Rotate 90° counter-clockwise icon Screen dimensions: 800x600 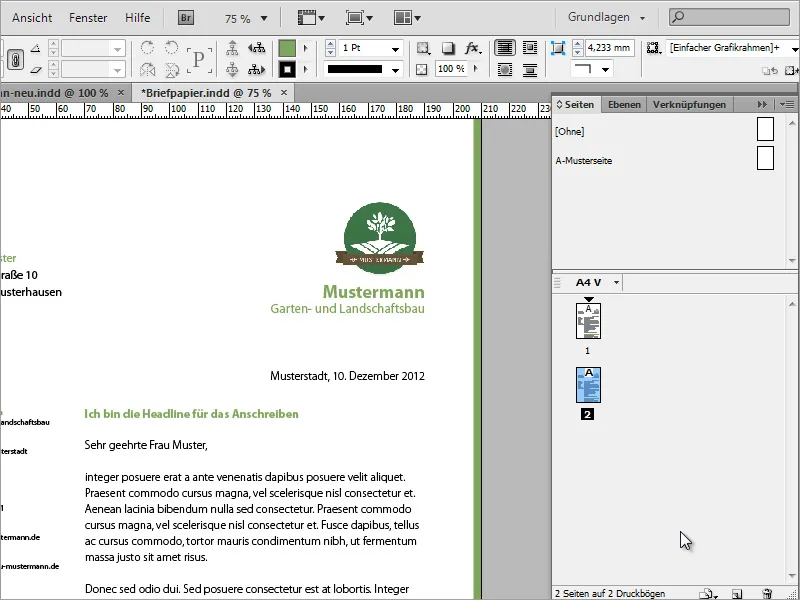(172, 48)
